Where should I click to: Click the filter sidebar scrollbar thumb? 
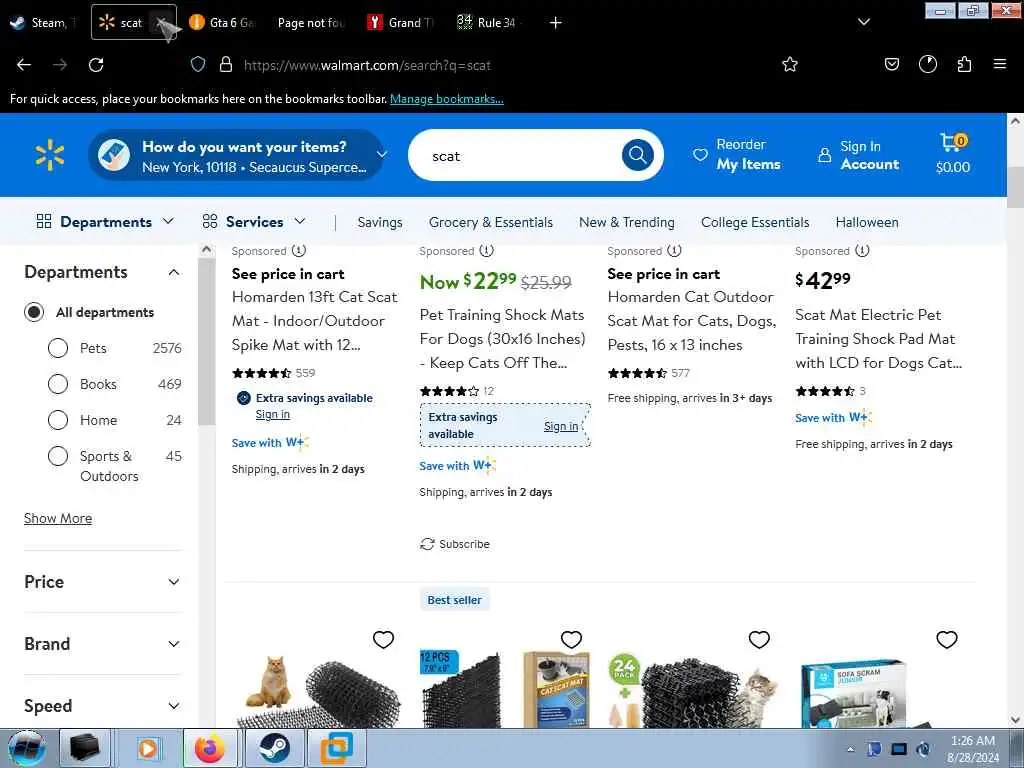click(206, 342)
